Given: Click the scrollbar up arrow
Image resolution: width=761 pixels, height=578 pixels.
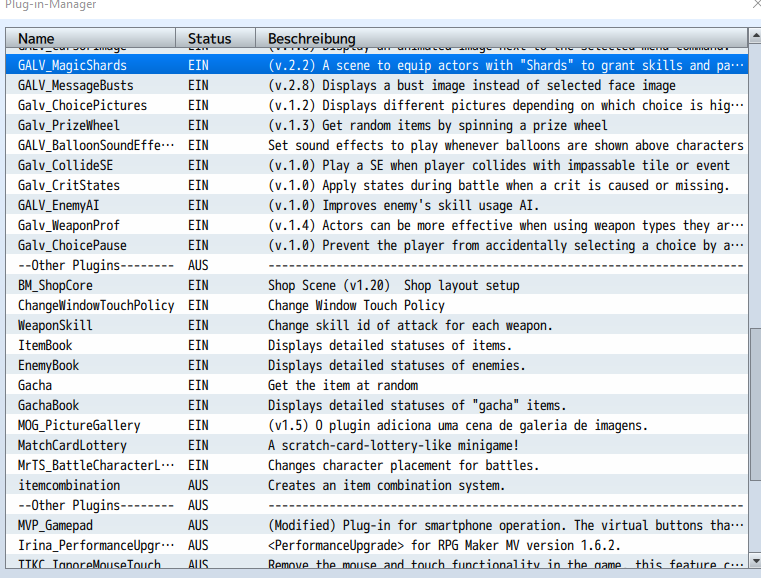Looking at the screenshot, I should [755, 36].
